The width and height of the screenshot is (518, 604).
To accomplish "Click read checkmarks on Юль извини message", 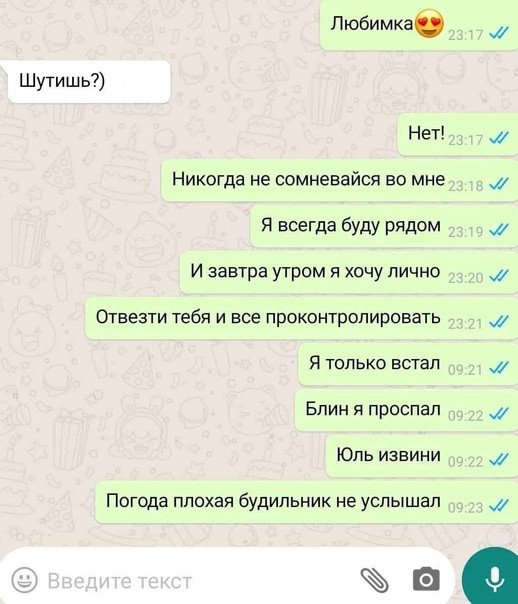I will click(499, 460).
